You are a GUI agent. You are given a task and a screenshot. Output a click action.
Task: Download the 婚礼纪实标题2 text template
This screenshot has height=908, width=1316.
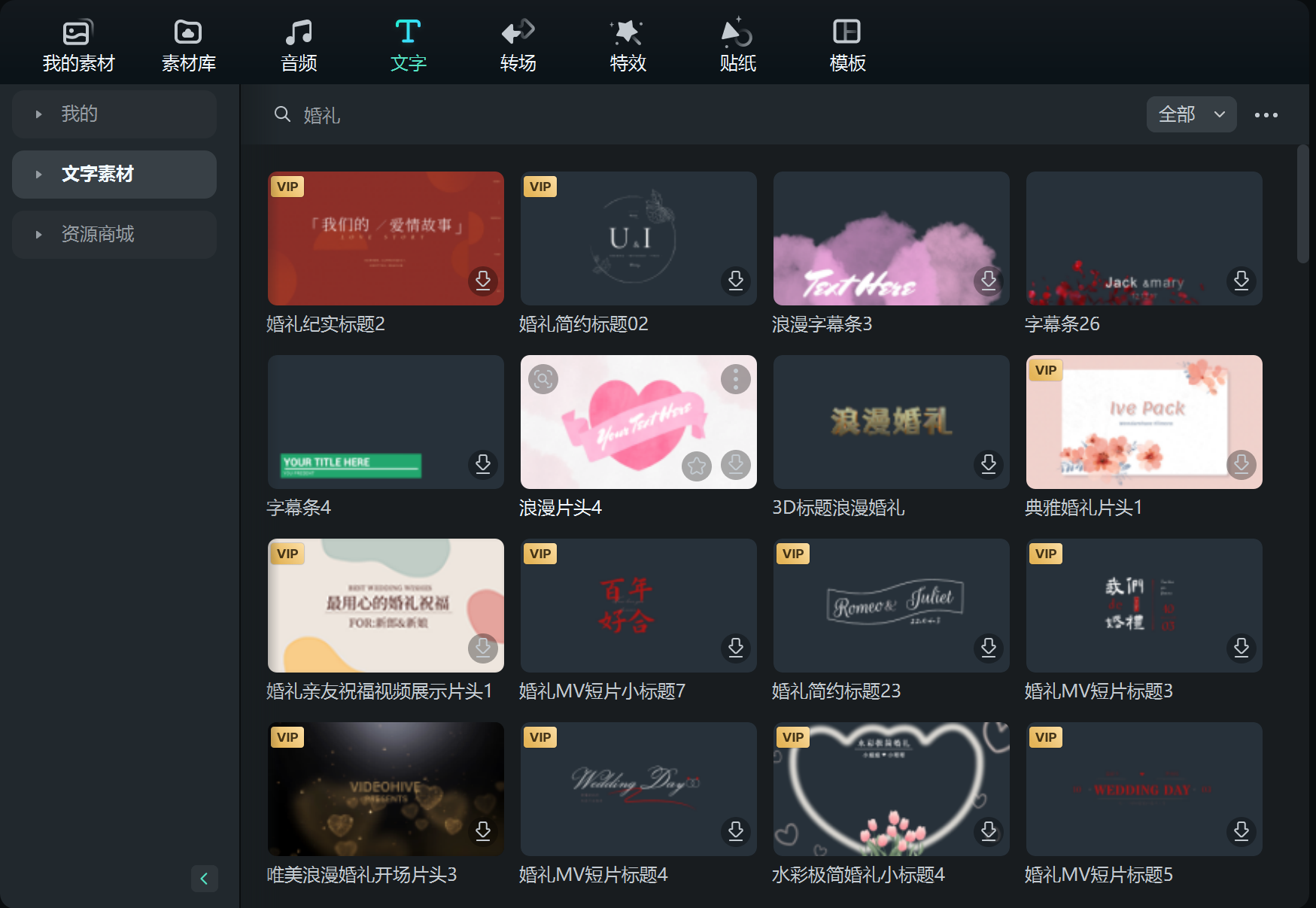(x=483, y=281)
